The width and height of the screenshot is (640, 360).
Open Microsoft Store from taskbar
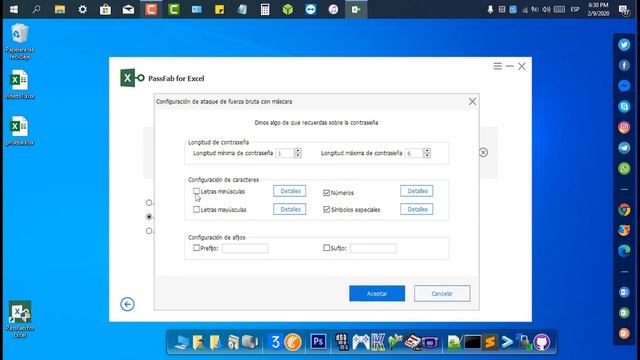105,9
